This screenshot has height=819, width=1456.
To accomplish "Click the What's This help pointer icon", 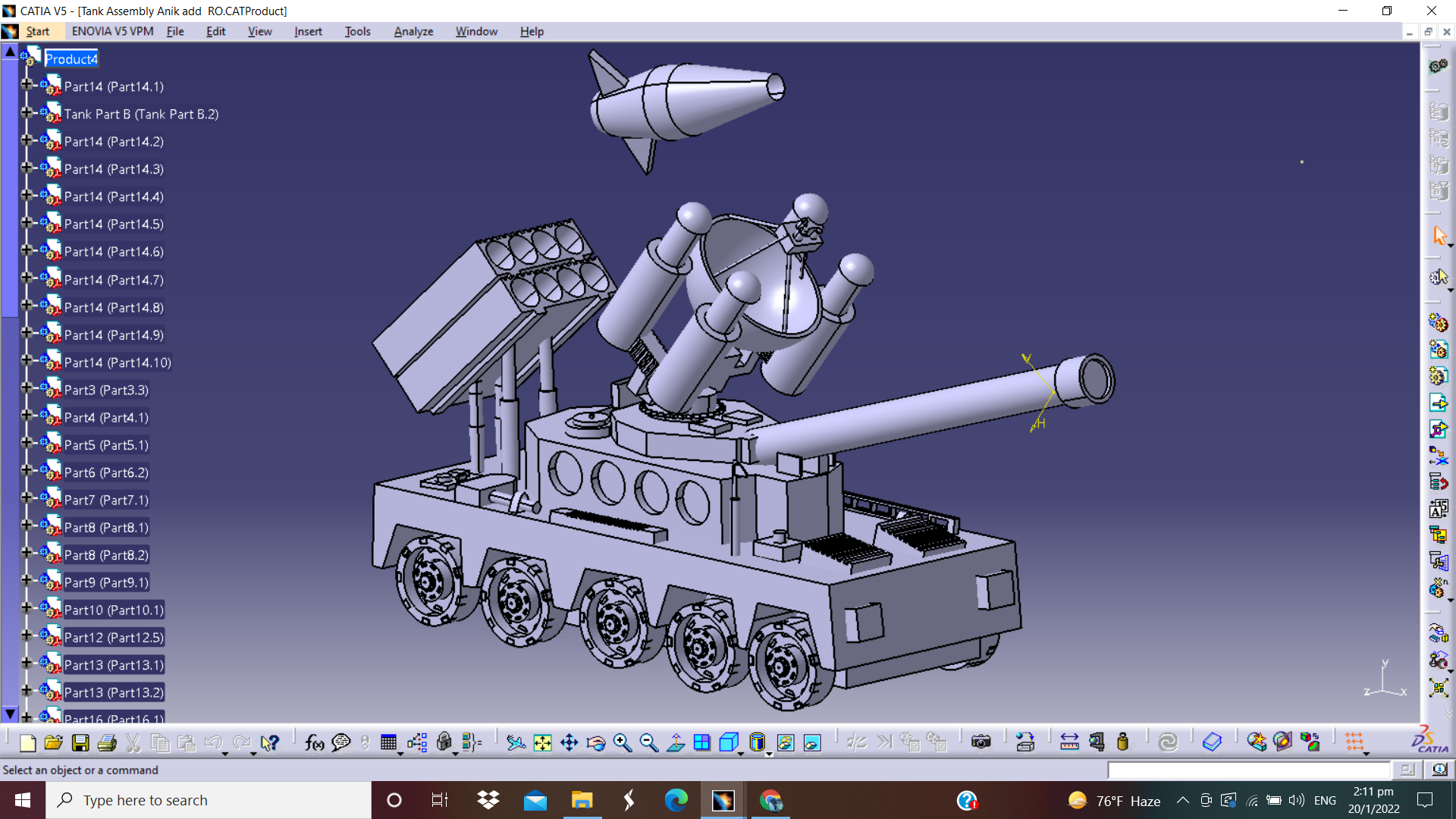I will [x=270, y=742].
